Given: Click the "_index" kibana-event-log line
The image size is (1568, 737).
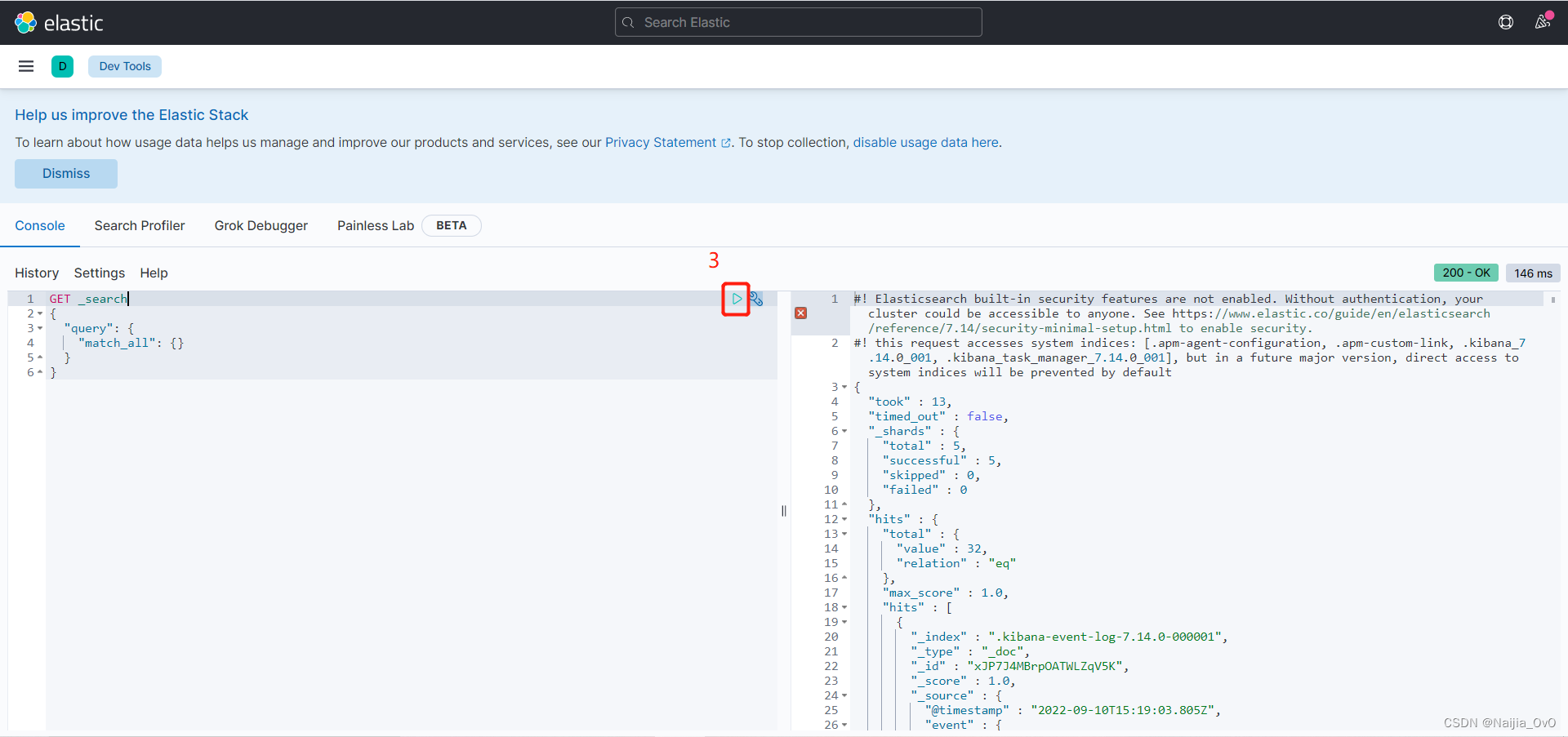Looking at the screenshot, I should pyautogui.click(x=1069, y=637).
